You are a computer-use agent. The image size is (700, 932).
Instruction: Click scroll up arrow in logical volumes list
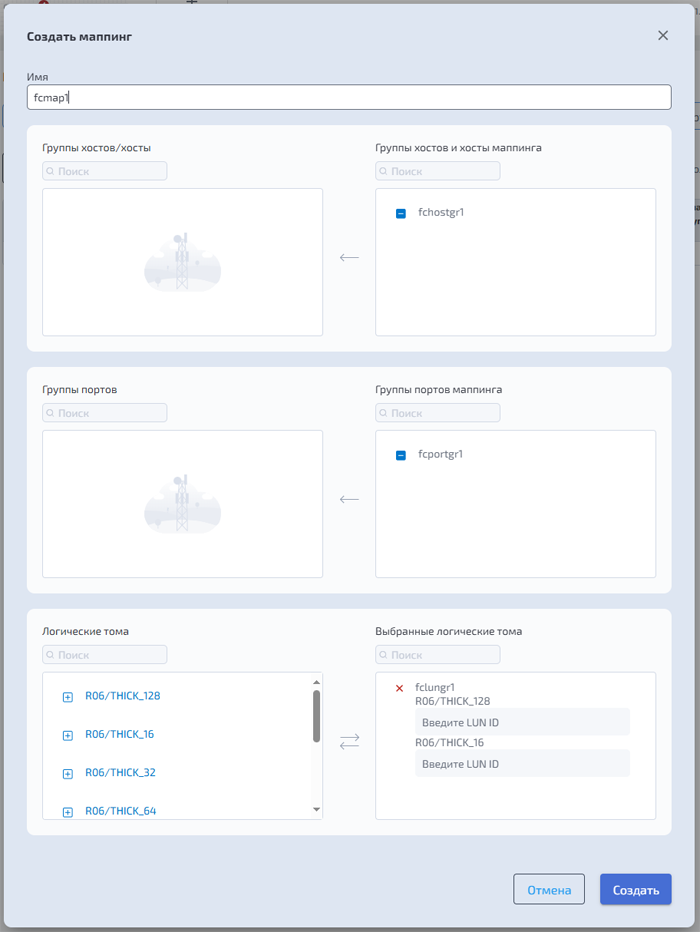point(316,682)
